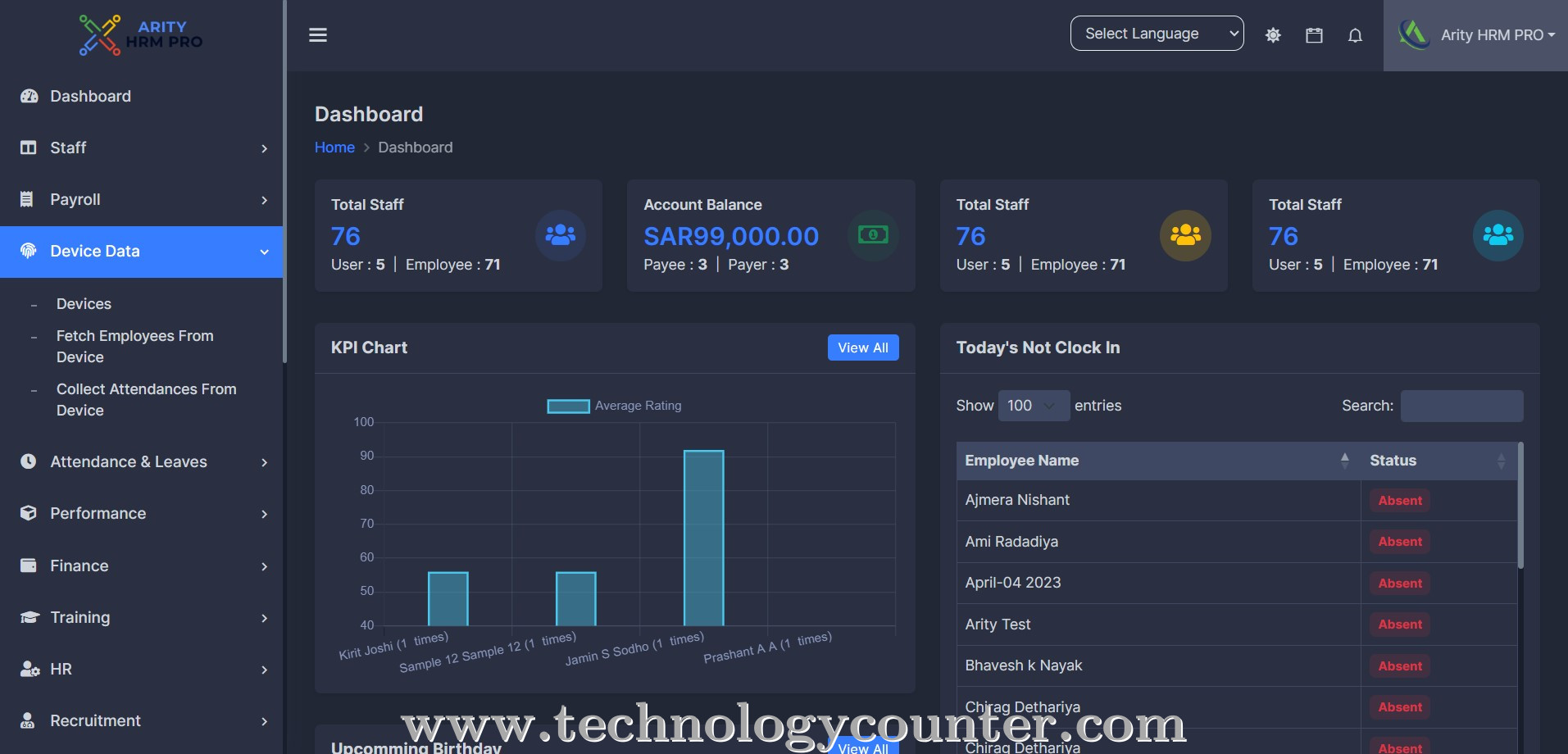Click the Recruitment person icon

(27, 720)
